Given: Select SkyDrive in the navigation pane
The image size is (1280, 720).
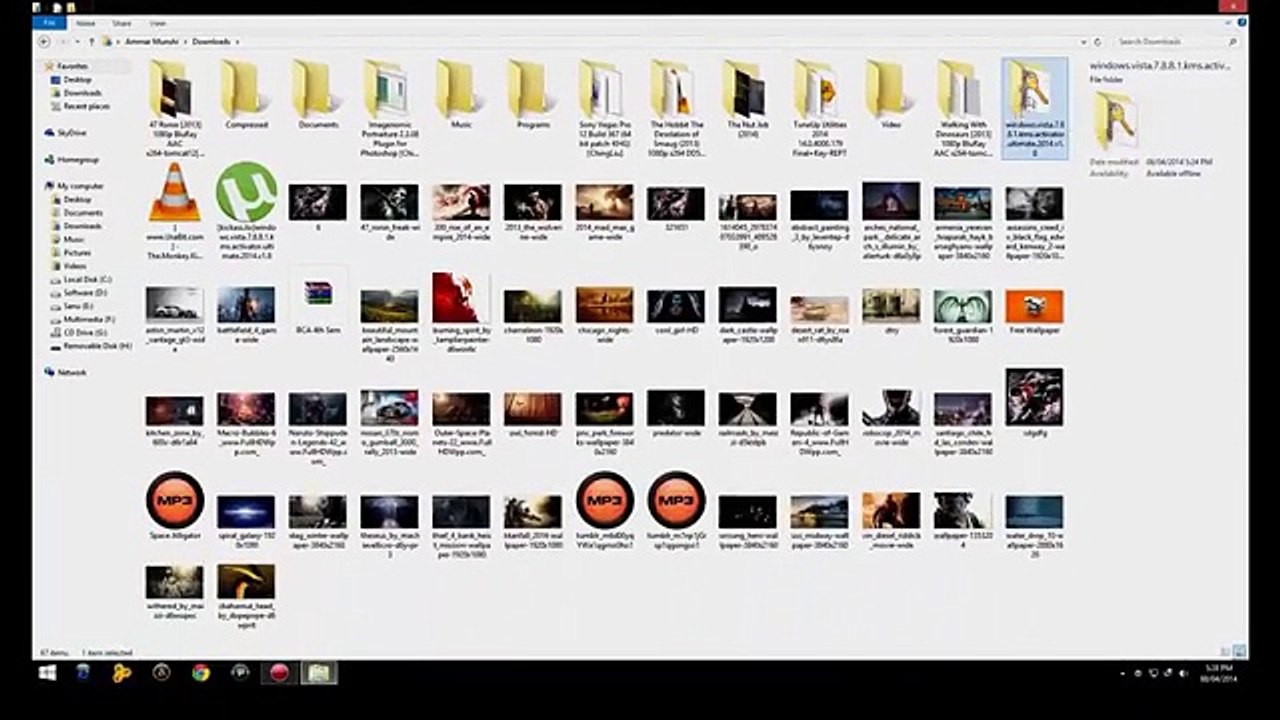Looking at the screenshot, I should coord(71,133).
